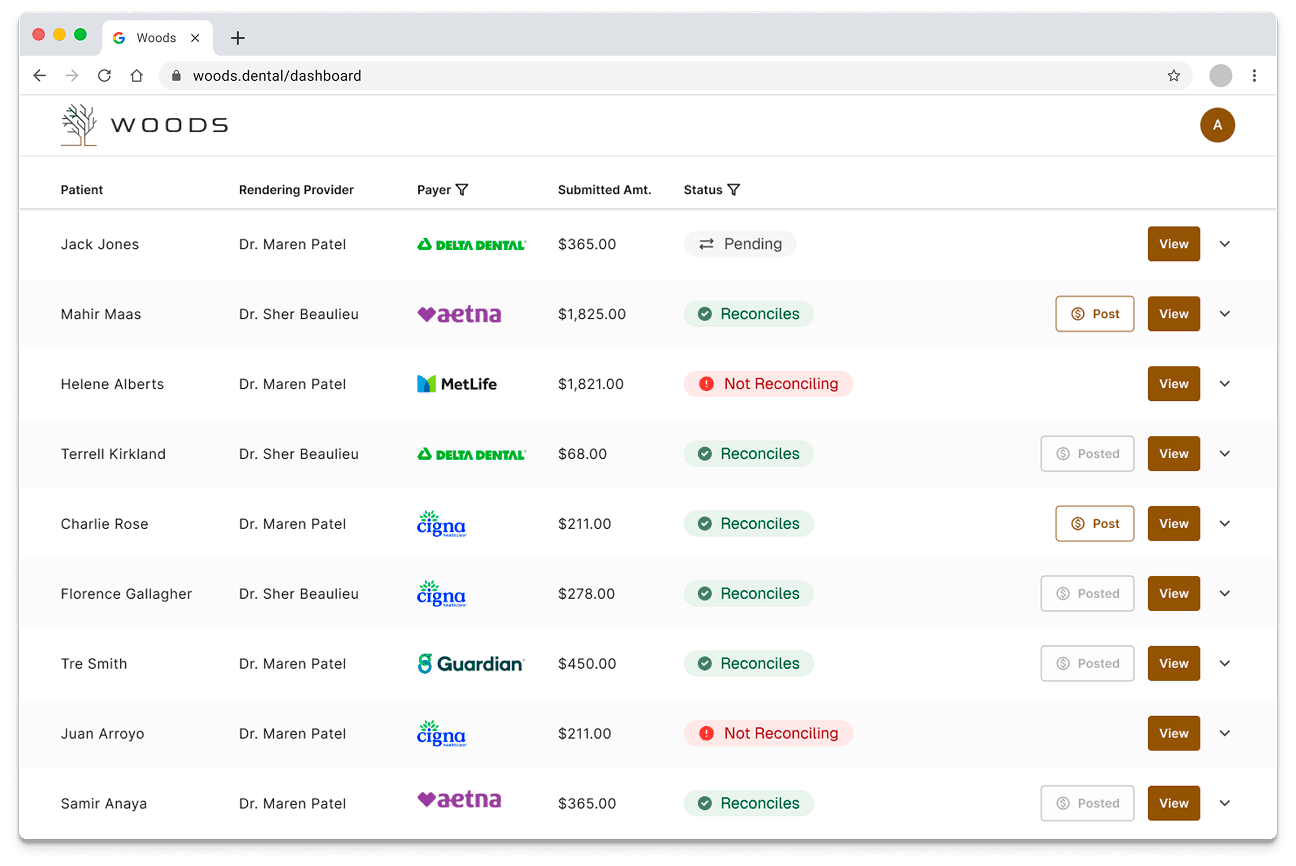The width and height of the screenshot is (1296, 866).
Task: Click the Woods tree logo
Action: pyautogui.click(x=78, y=124)
